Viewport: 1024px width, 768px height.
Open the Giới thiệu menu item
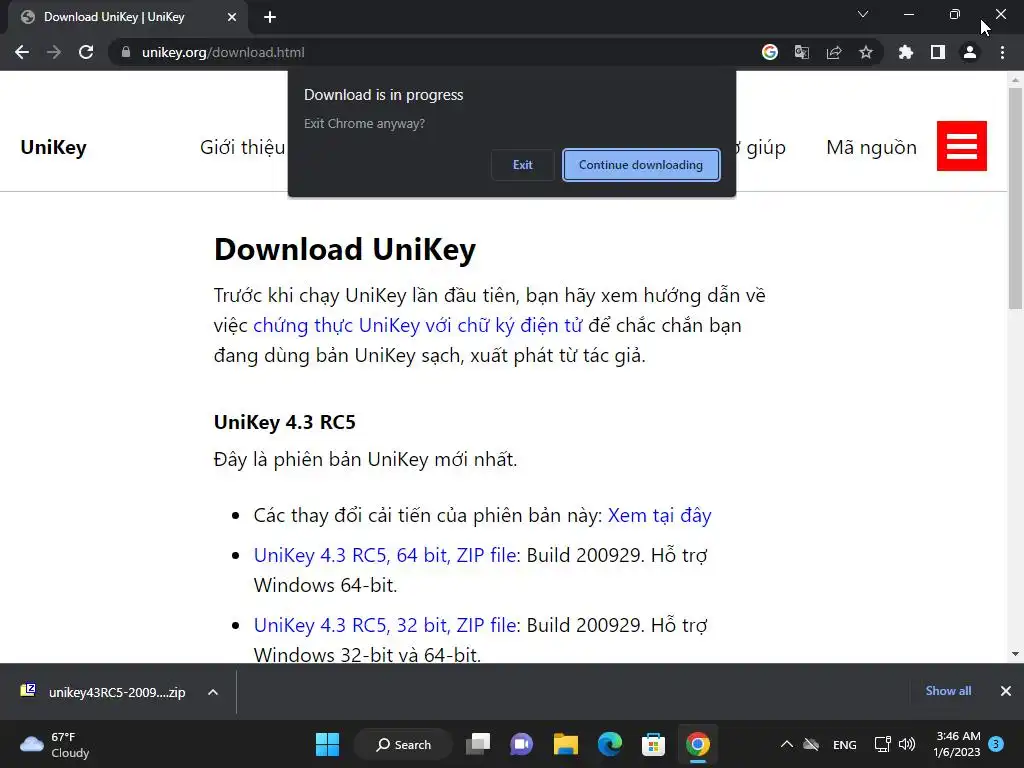pos(242,148)
